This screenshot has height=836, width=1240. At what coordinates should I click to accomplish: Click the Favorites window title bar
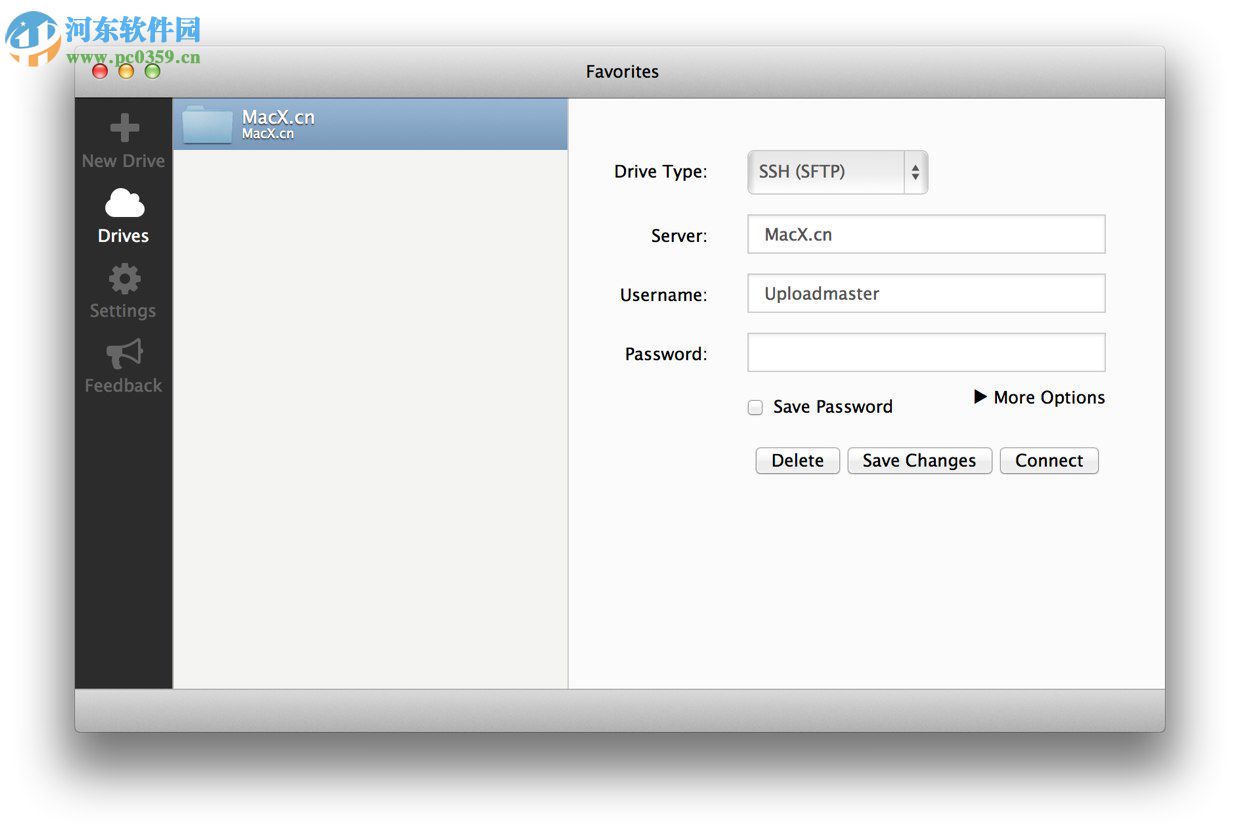click(622, 71)
